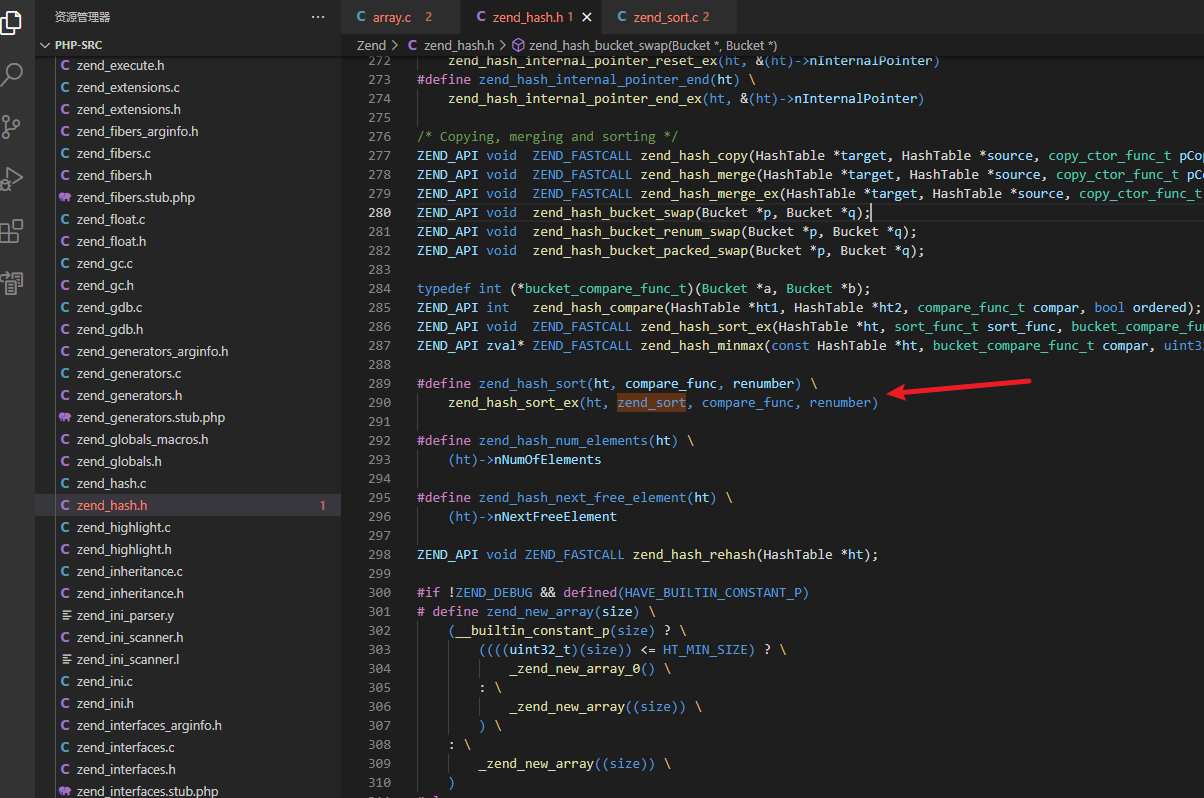Viewport: 1204px width, 798px height.
Task: Click the C icon beside zend_gdb.c
Action: (65, 307)
